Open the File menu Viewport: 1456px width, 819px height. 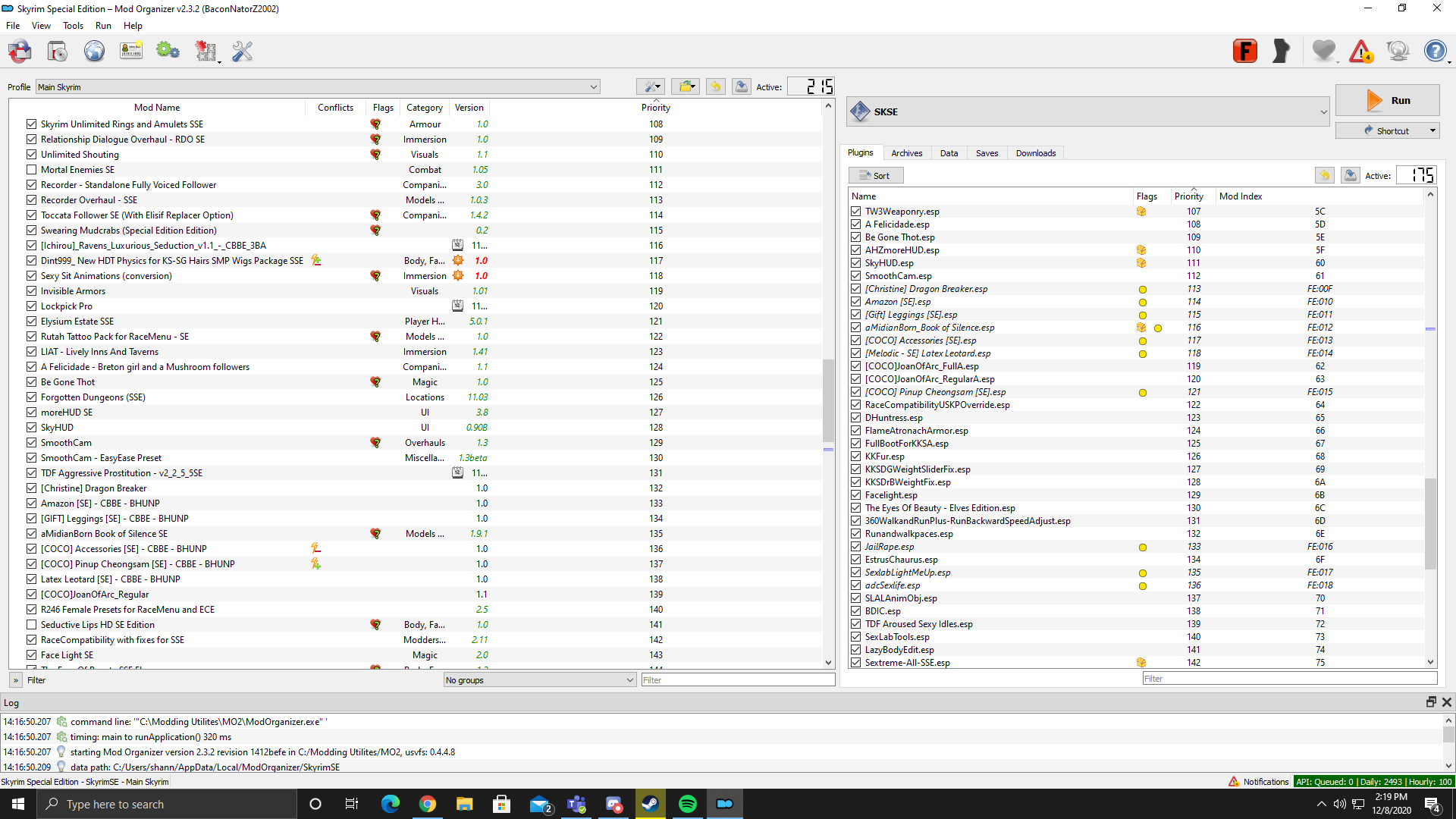point(13,26)
